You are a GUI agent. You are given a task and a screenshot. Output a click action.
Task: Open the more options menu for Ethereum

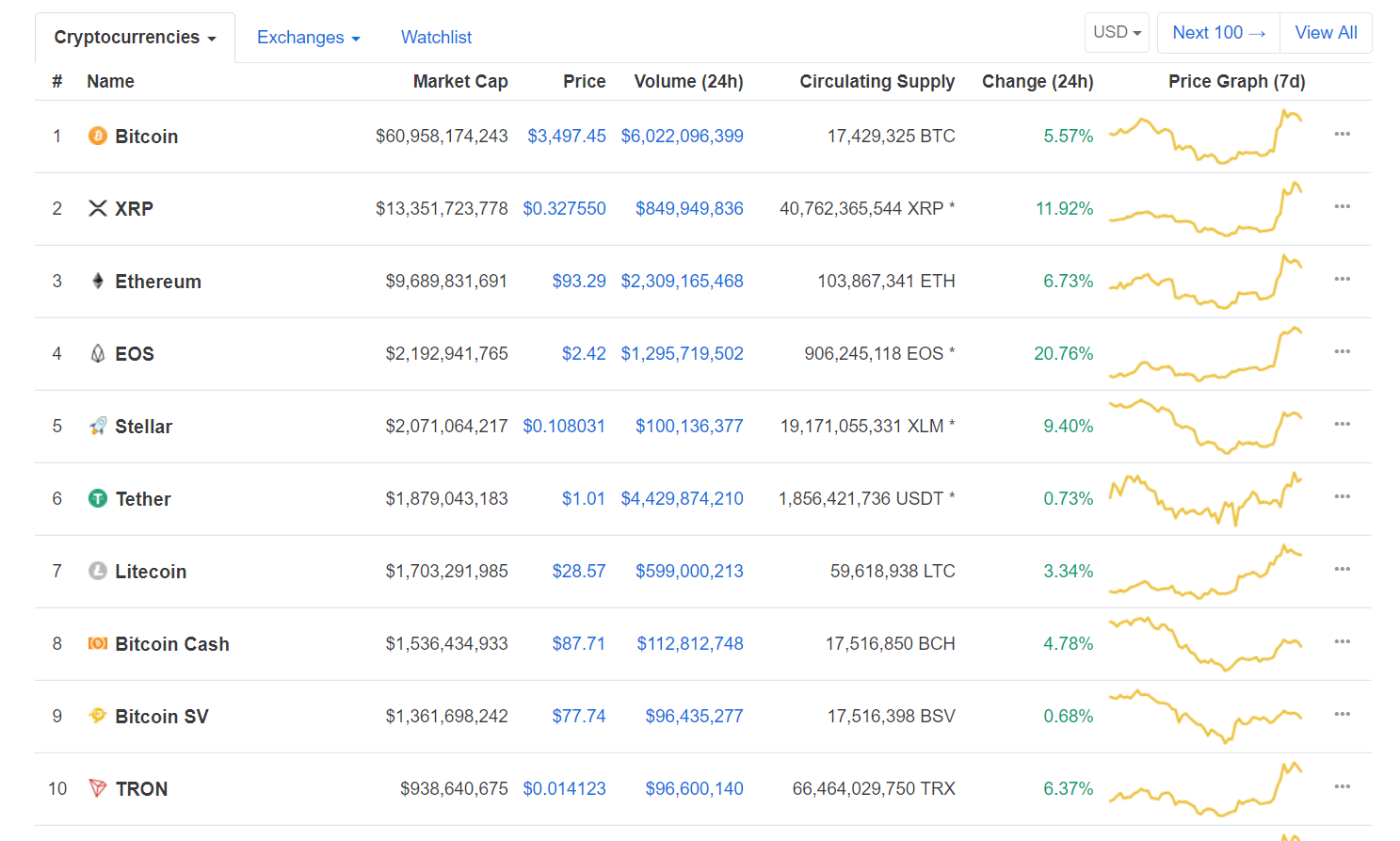(x=1343, y=279)
